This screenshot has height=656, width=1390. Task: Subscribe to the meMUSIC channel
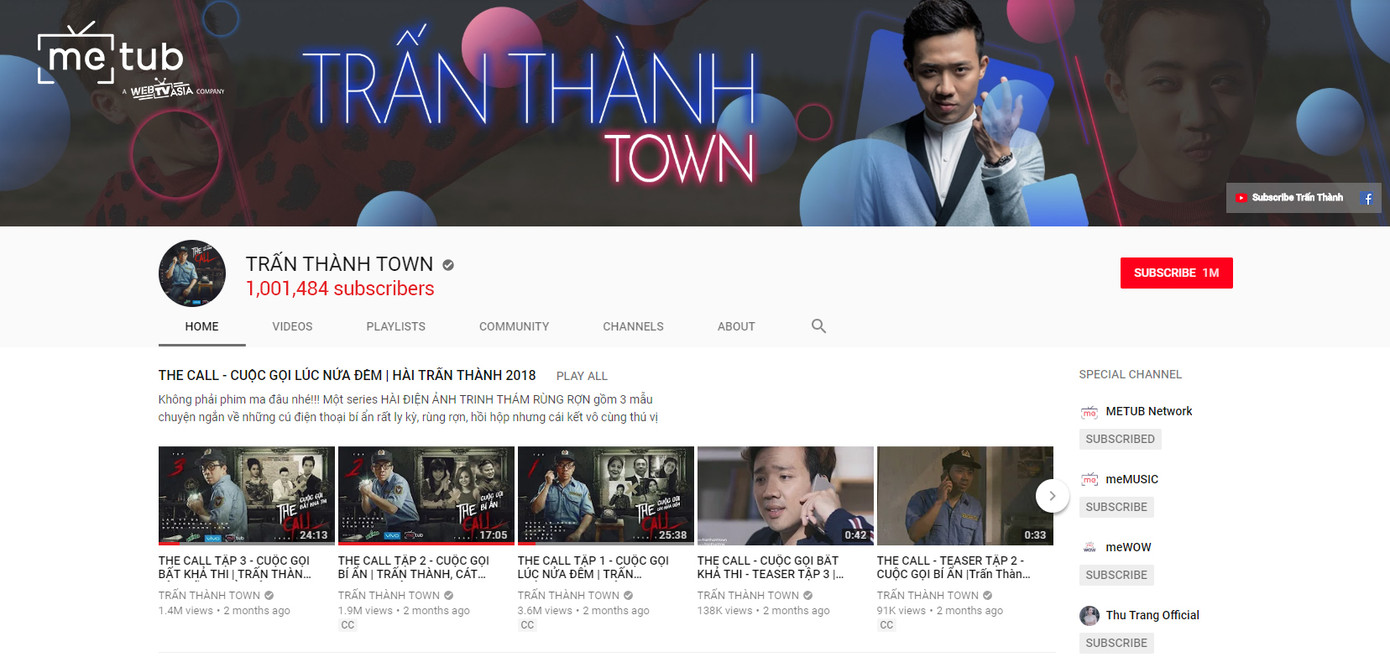[x=1116, y=507]
